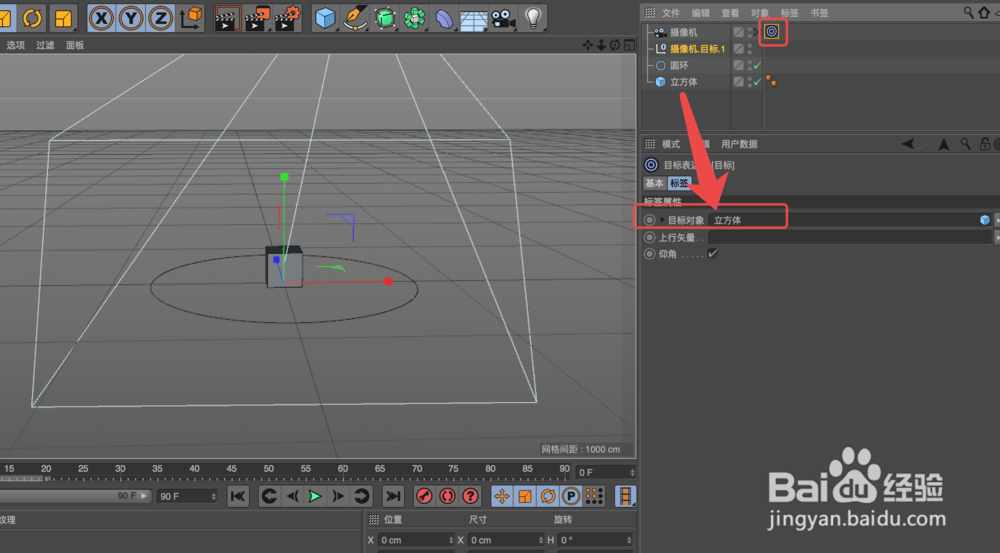Open Attribute Manager 用户数据 menu
Screen dimensions: 1000x553
pyautogui.click(x=739, y=144)
